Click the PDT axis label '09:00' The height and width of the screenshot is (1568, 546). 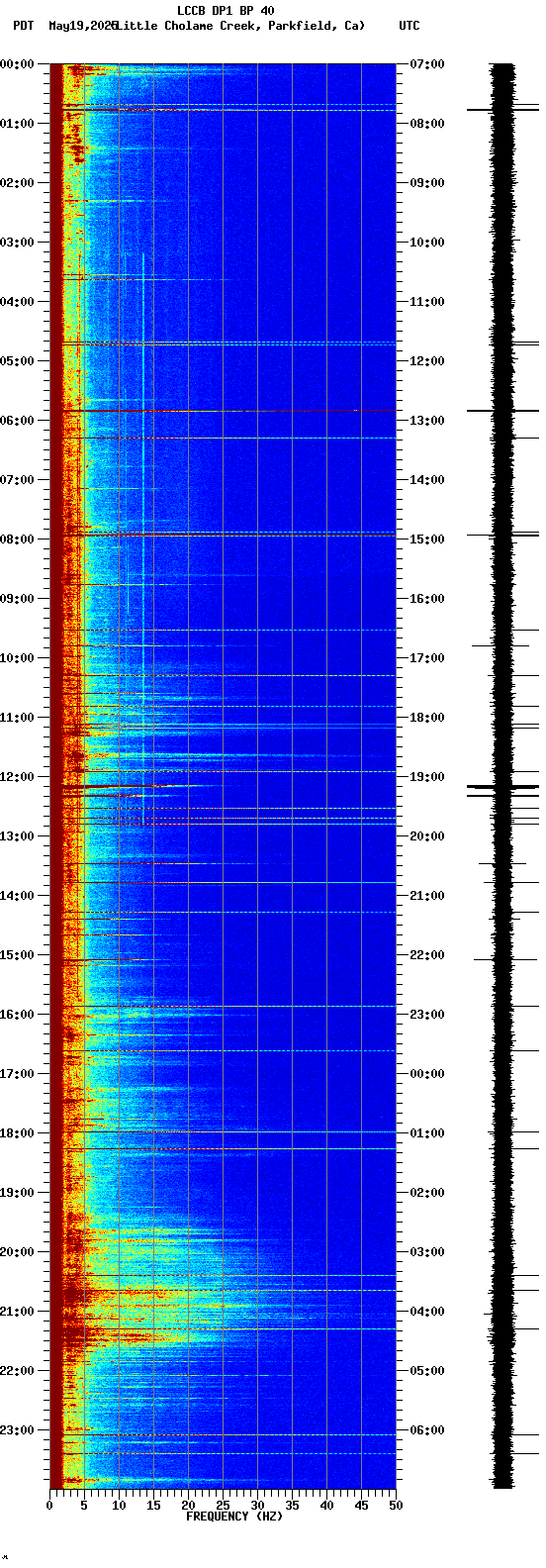[x=17, y=599]
